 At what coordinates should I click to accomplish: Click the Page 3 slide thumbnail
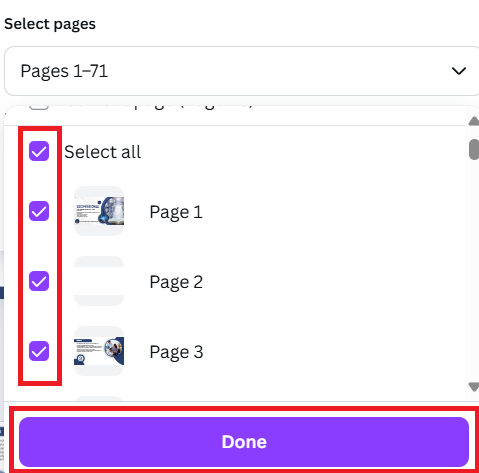coord(99,351)
